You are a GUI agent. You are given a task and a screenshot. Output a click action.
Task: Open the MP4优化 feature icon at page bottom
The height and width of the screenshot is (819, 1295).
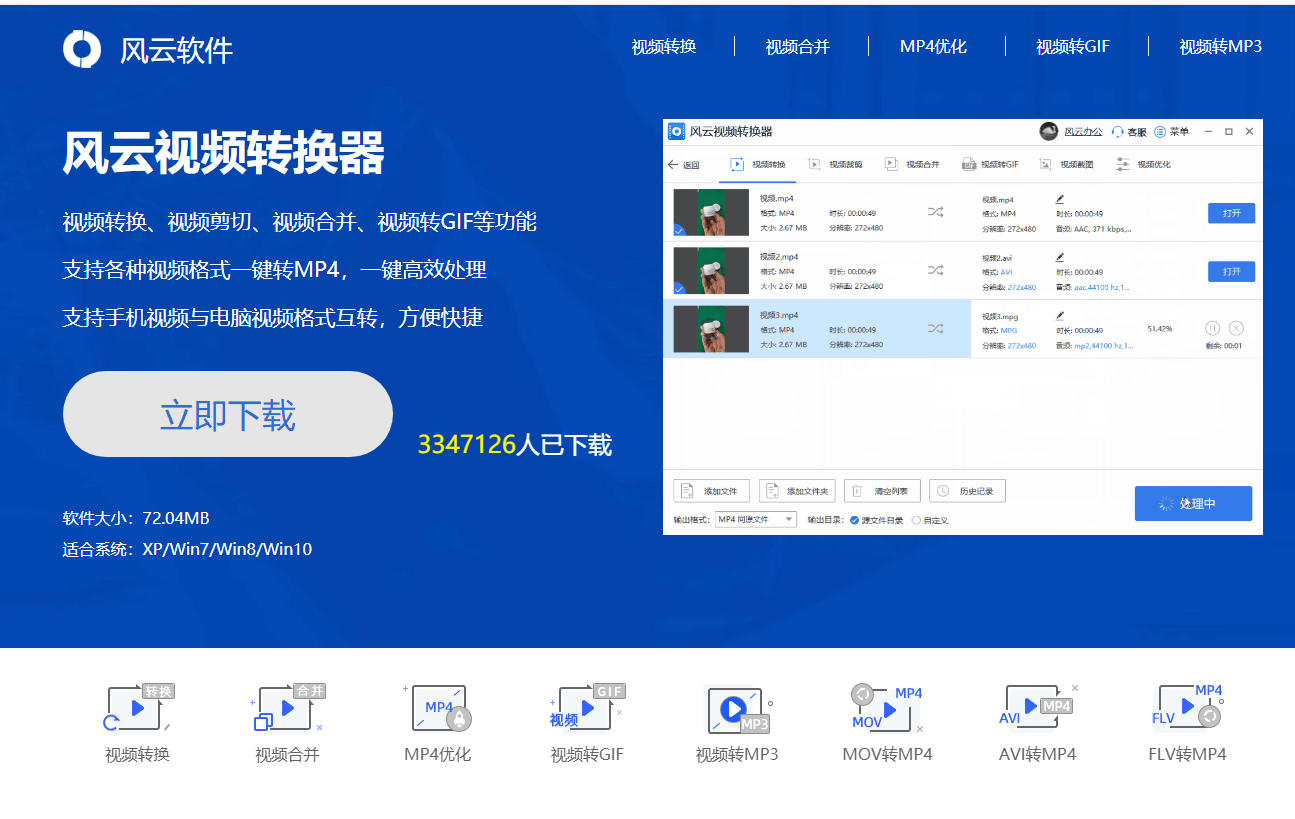tap(437, 708)
